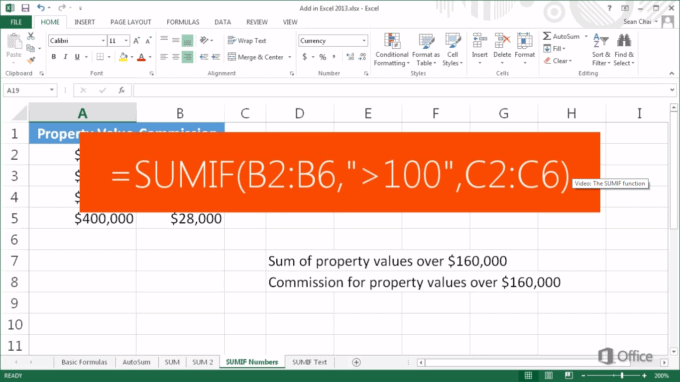
Task: Open the PAGE LAYOUT ribbon tab
Action: pos(131,22)
